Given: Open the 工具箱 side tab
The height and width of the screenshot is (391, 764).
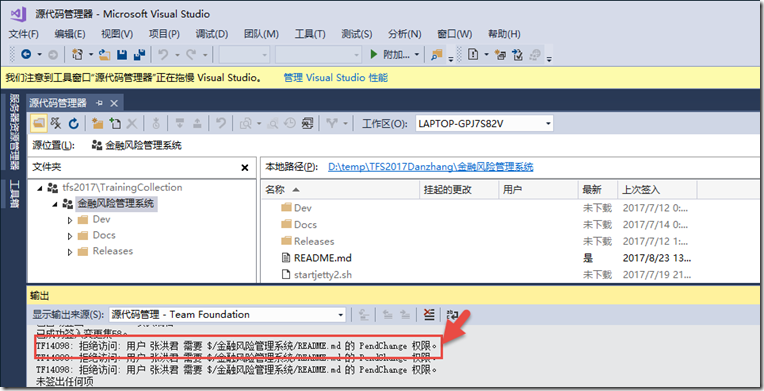Looking at the screenshot, I should point(14,194).
